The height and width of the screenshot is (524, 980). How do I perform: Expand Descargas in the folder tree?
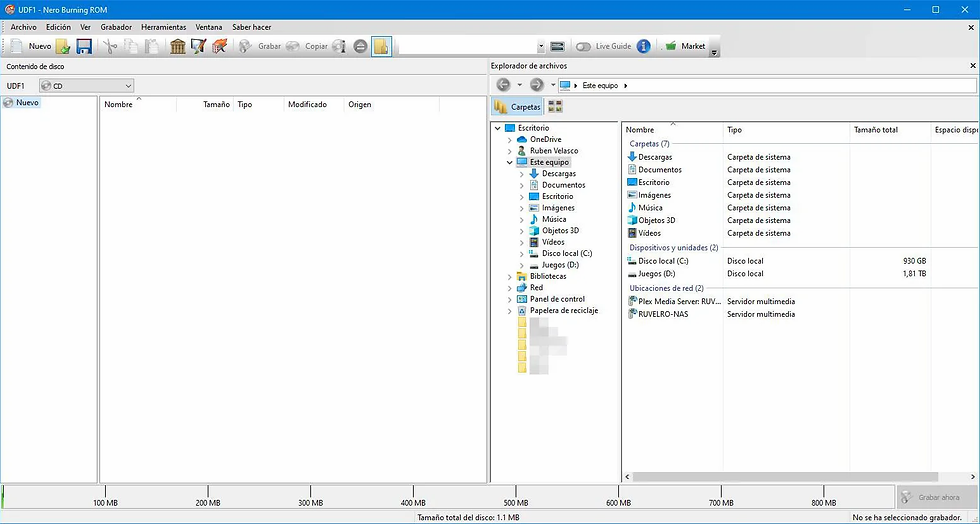pos(522,174)
